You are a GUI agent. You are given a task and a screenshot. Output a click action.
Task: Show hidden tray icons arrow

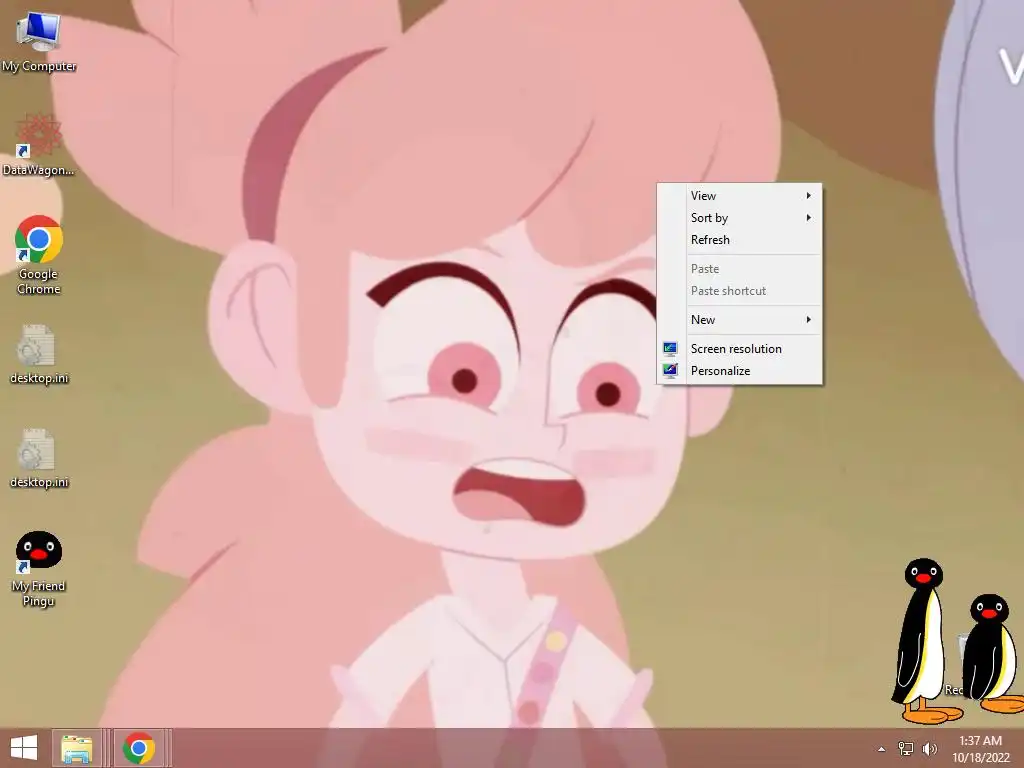882,749
